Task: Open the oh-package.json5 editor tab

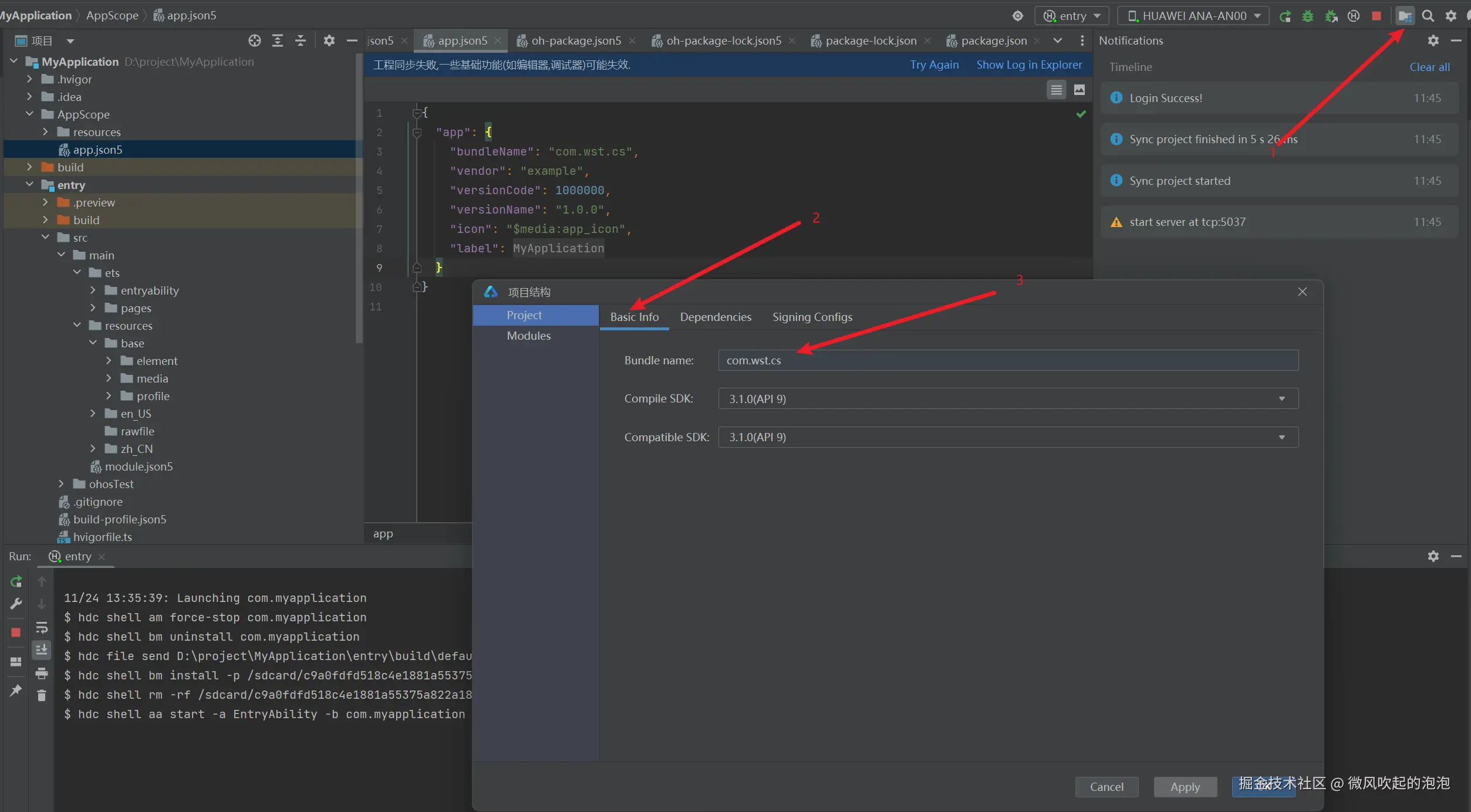Action: click(575, 40)
